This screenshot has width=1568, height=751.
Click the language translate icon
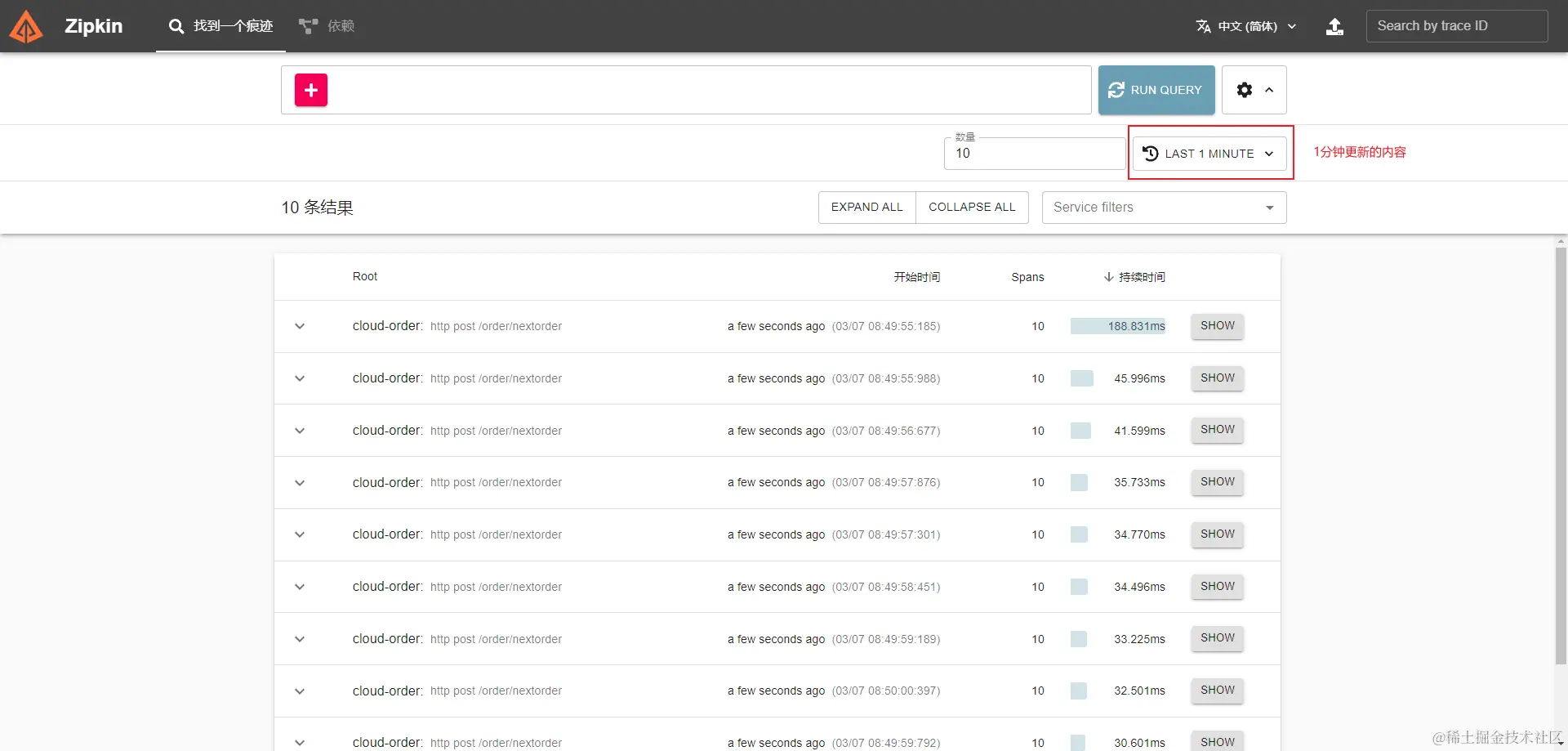pyautogui.click(x=1203, y=26)
